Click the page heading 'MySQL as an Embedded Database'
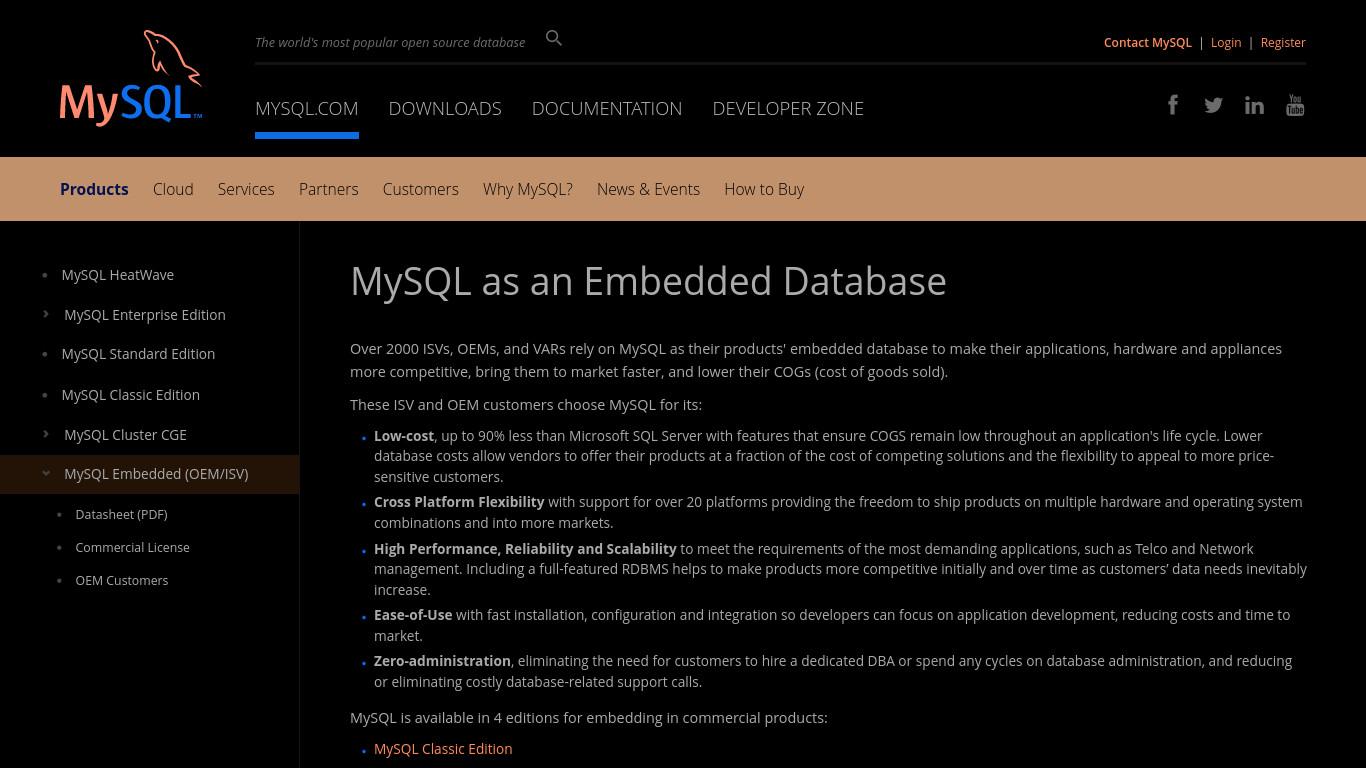The width and height of the screenshot is (1366, 768). click(x=648, y=281)
